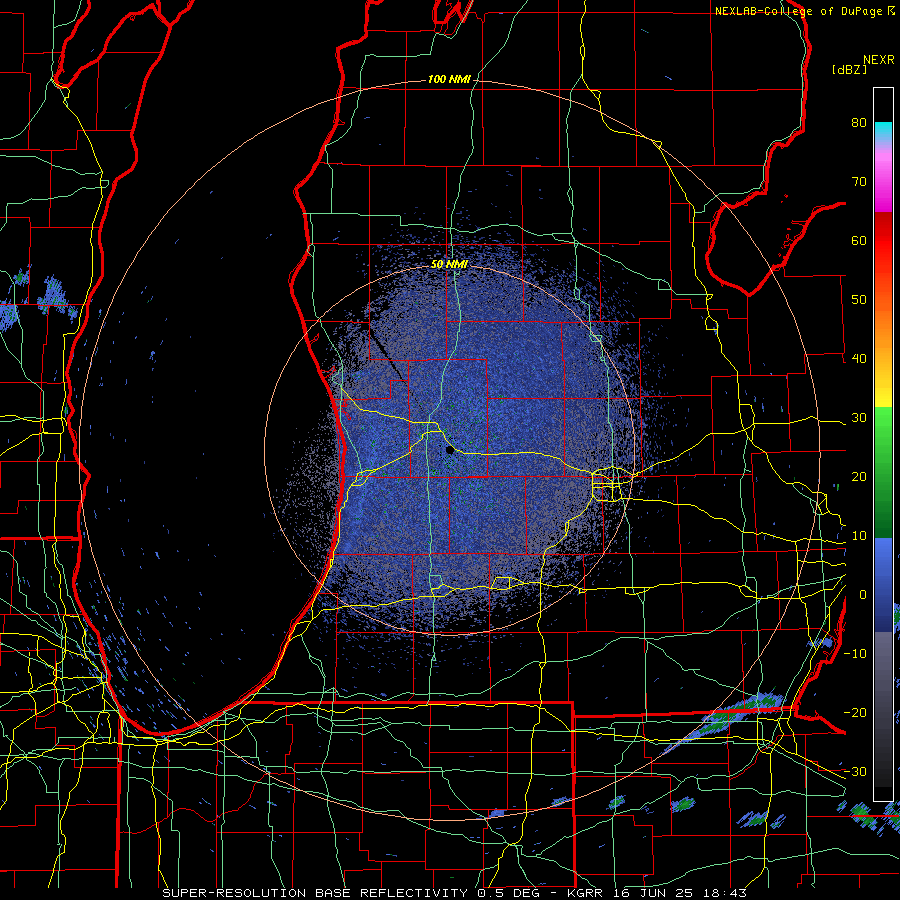Image resolution: width=900 pixels, height=900 pixels.
Task: Click the KGRR radar site black dot
Action: [450, 451]
